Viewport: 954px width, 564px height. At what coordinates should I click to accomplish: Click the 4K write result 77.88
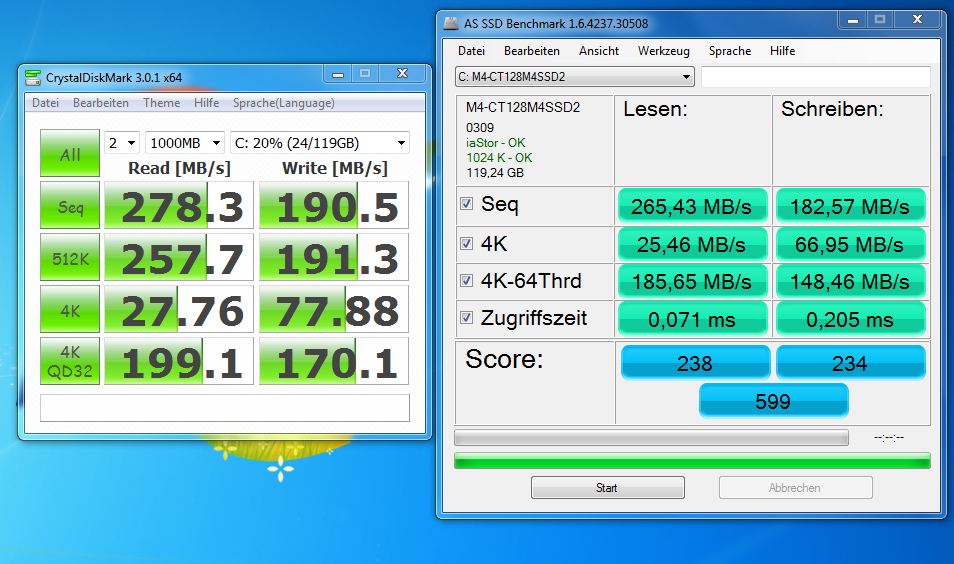click(334, 309)
